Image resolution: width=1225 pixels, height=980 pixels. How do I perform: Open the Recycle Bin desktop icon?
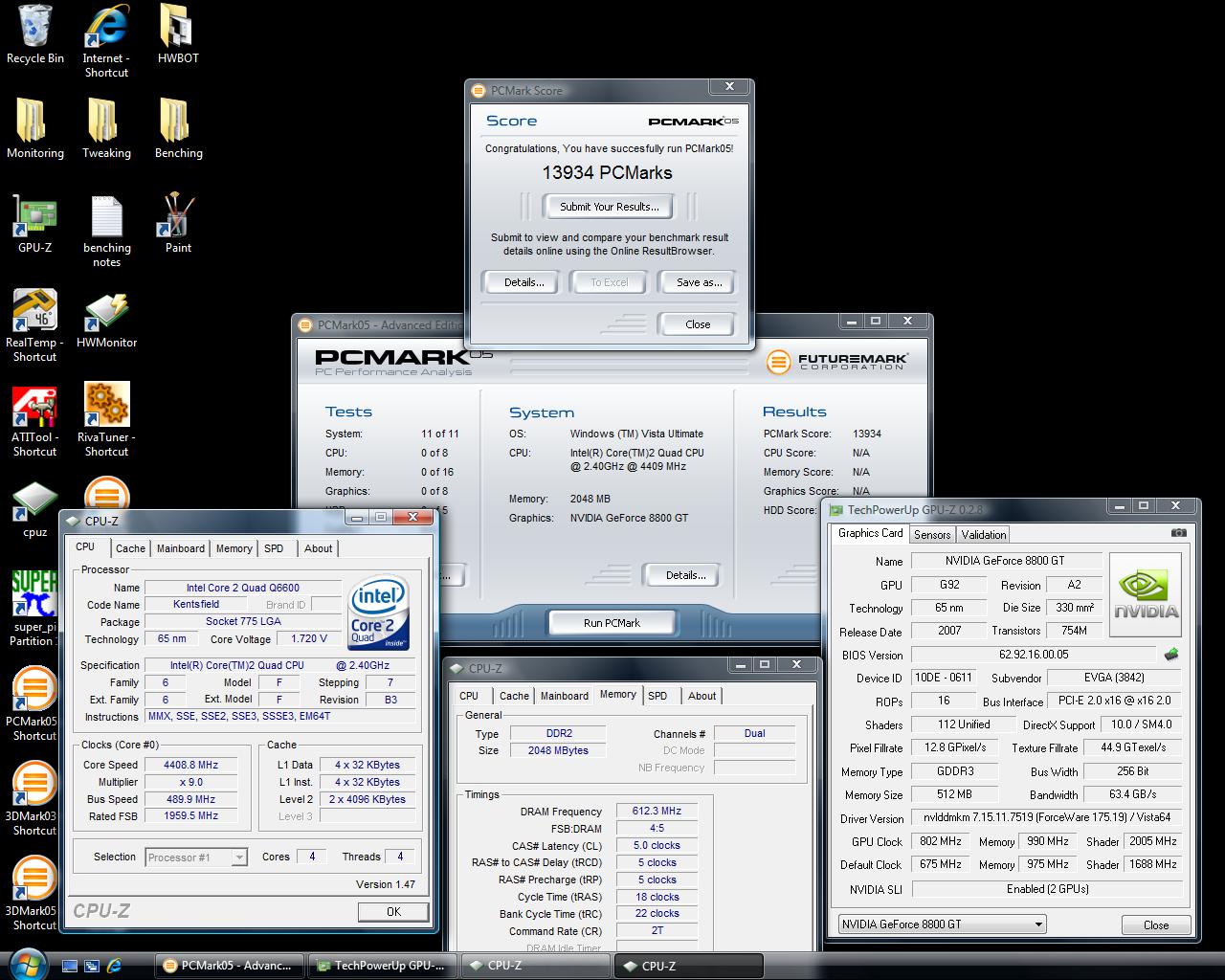coord(35,34)
